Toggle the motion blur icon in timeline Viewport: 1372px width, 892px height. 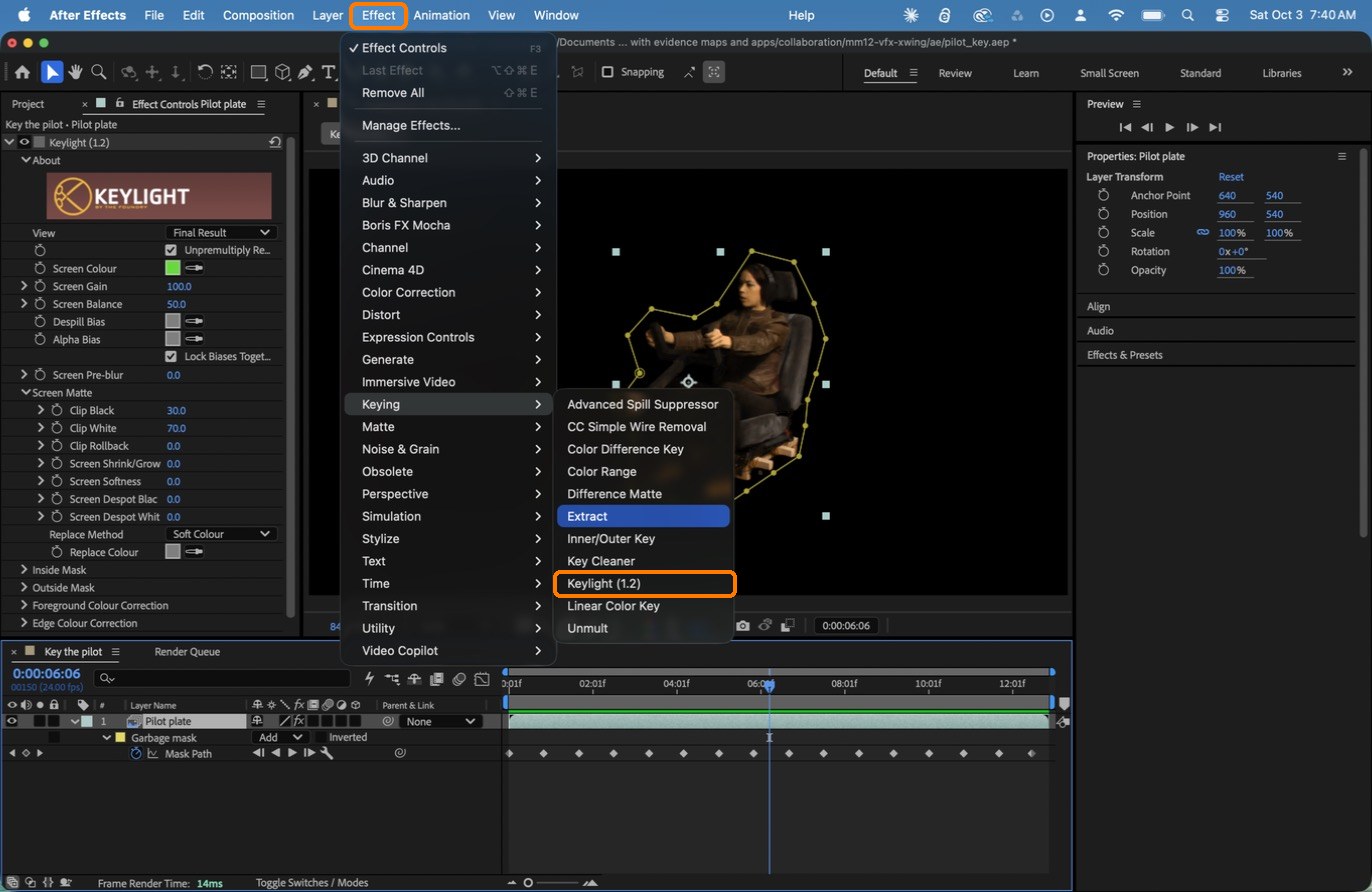459,679
